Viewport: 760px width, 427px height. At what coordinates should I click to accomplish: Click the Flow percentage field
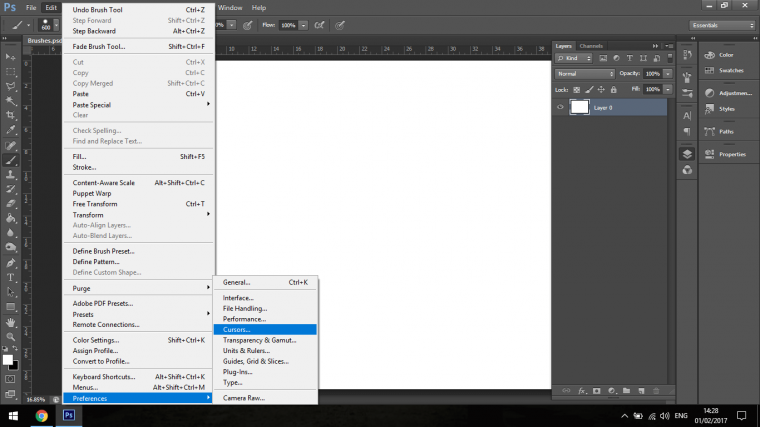(288, 25)
